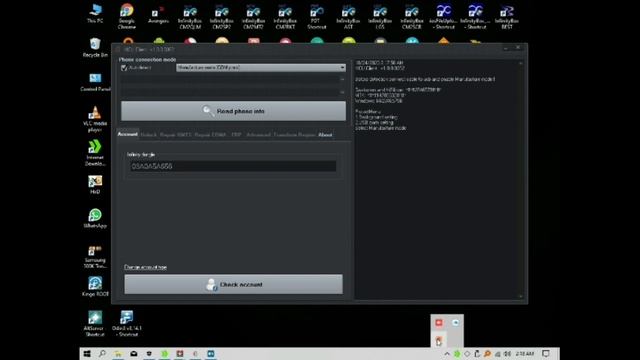Open Control Panel desktop icon
Image resolution: width=640 pixels, height=360 pixels.
click(95, 82)
